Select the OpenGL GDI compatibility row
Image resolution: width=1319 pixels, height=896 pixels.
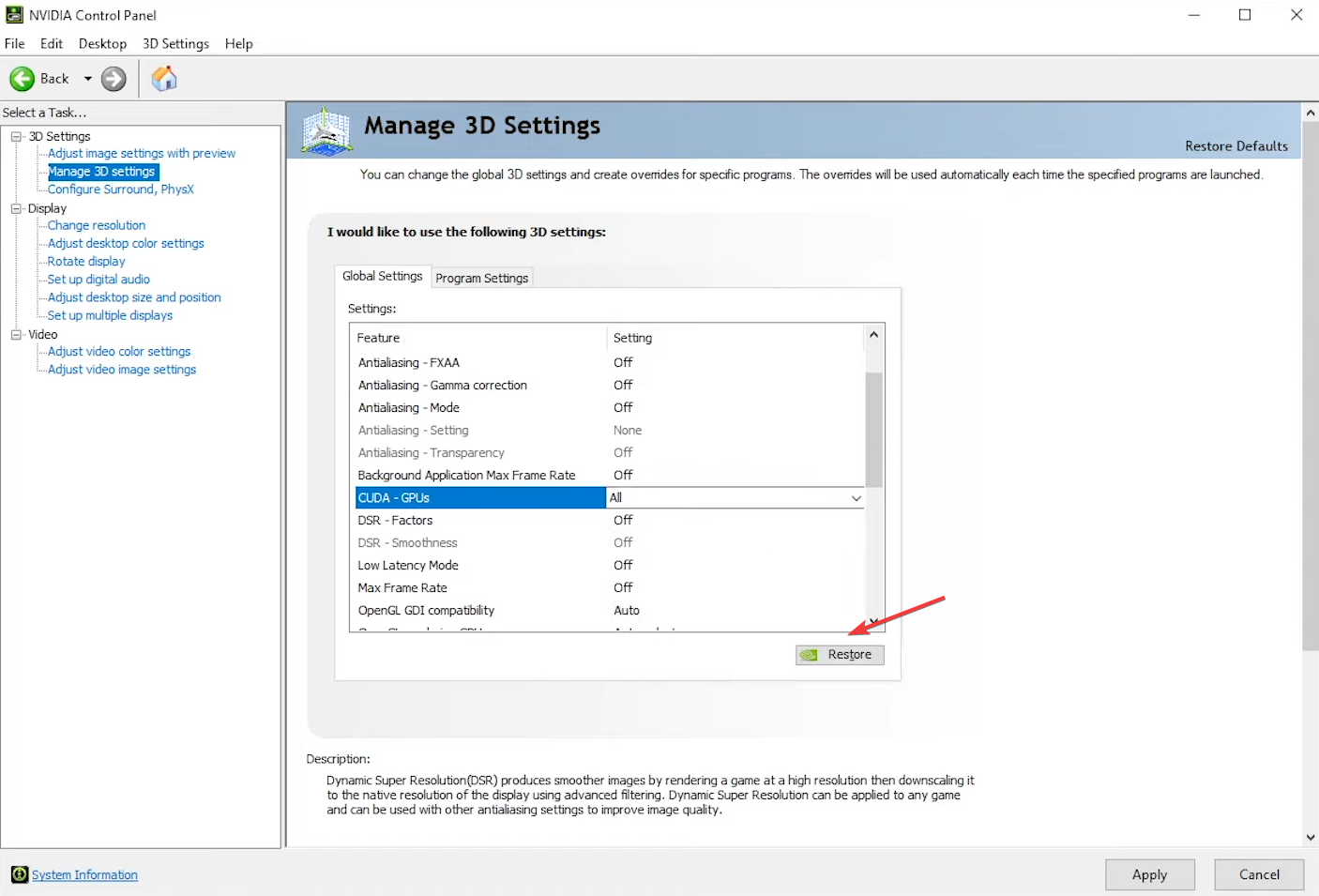click(609, 611)
